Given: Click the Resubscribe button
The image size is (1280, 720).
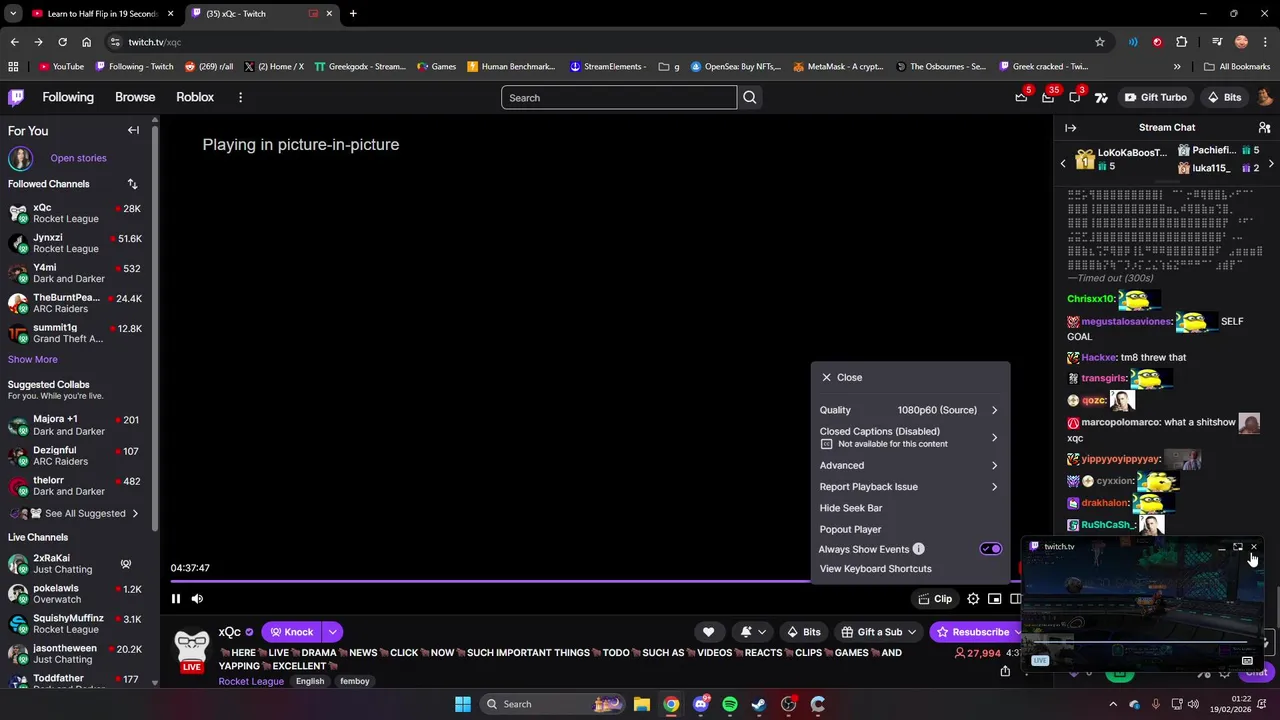Looking at the screenshot, I should coord(973,632).
